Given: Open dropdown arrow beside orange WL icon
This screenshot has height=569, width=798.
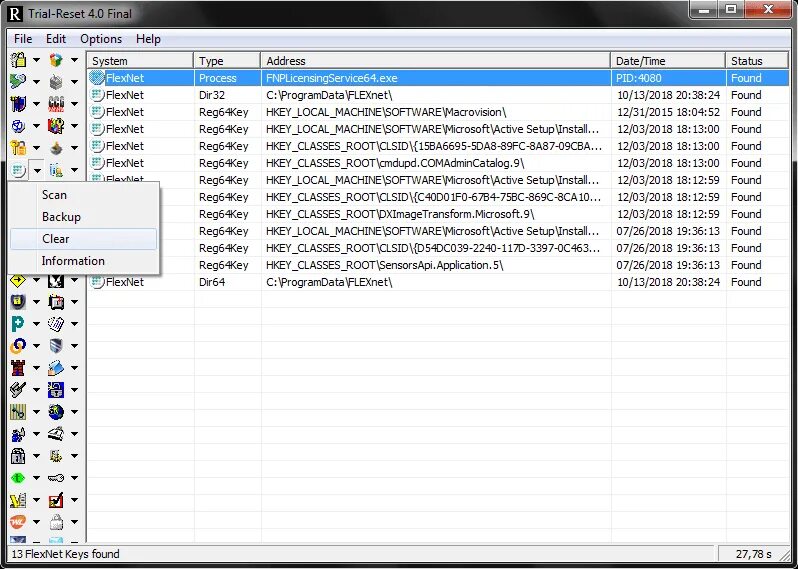Looking at the screenshot, I should [x=37, y=522].
